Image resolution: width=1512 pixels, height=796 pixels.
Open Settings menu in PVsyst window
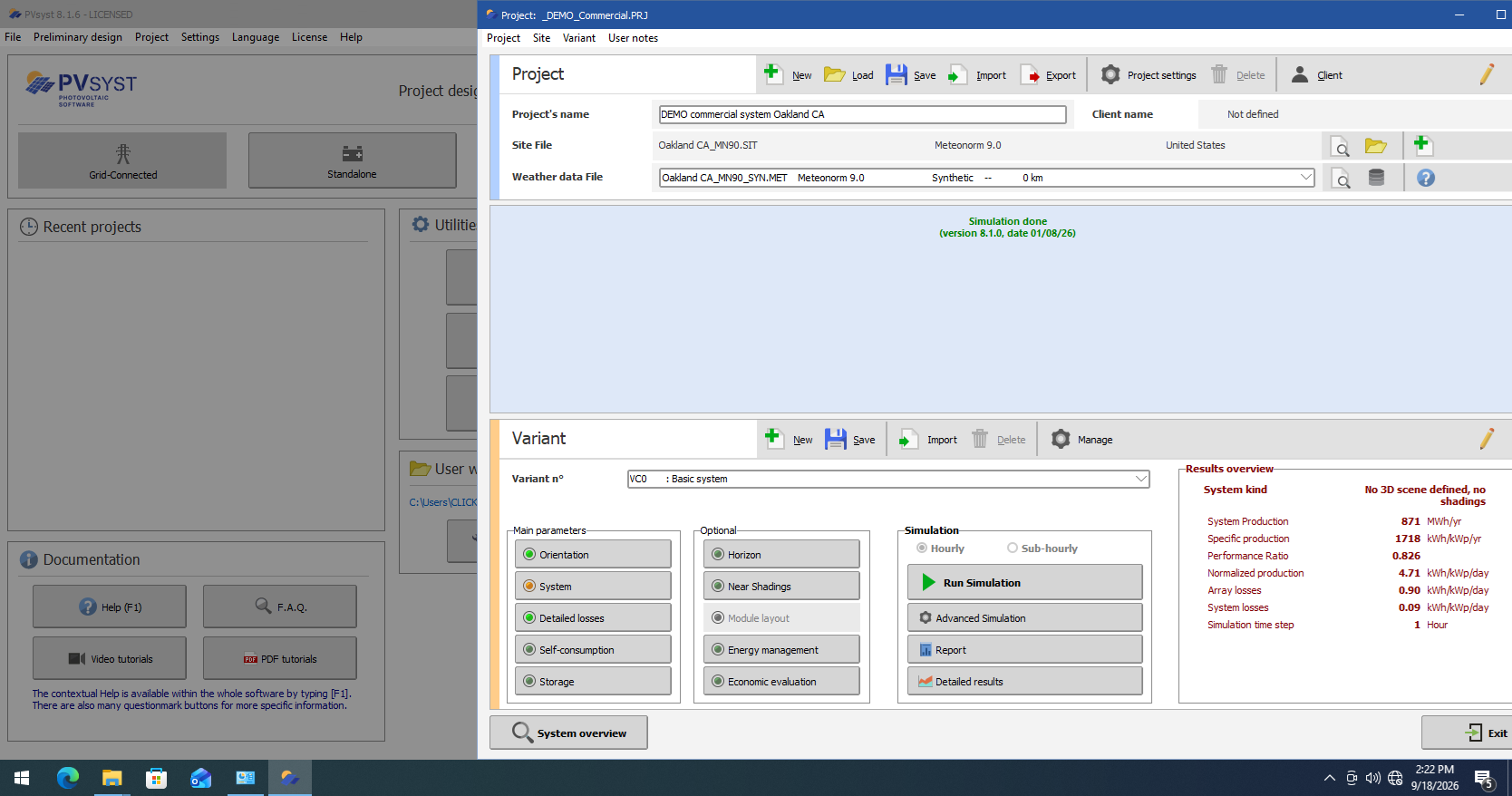[x=200, y=37]
